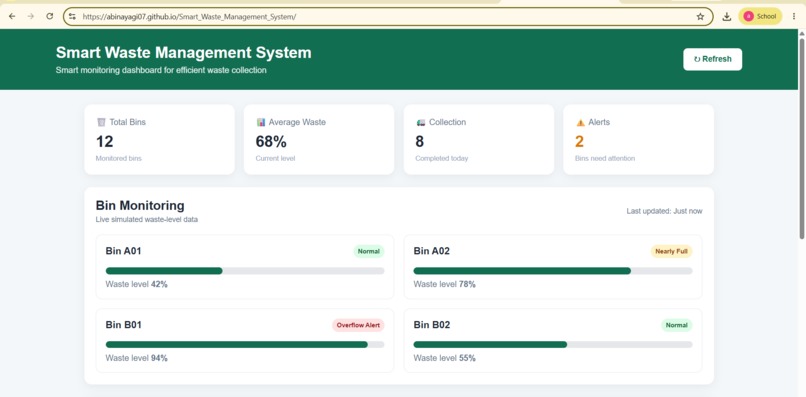Open the School profile button

(760, 16)
